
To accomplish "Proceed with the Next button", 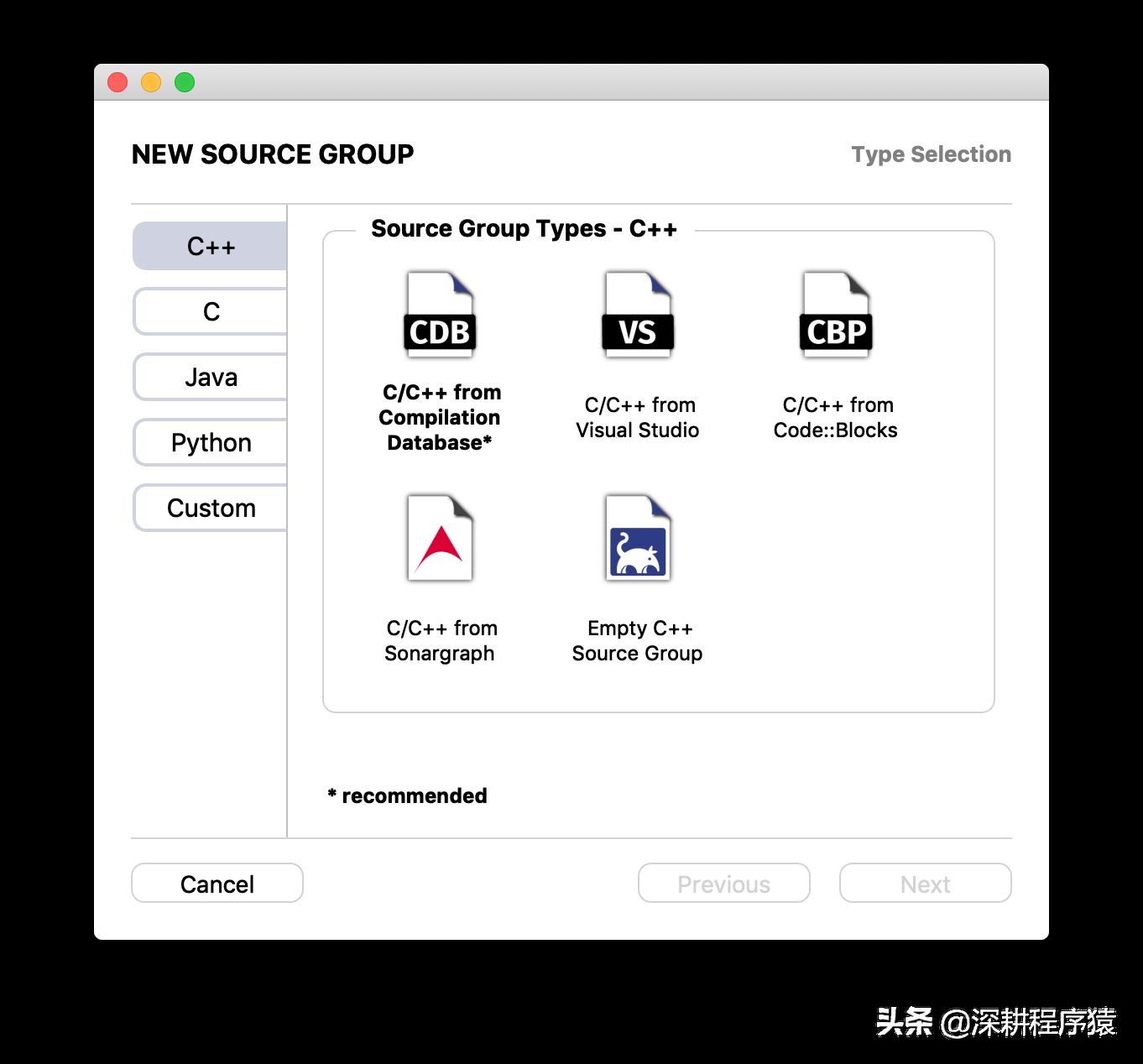I will pos(926,884).
